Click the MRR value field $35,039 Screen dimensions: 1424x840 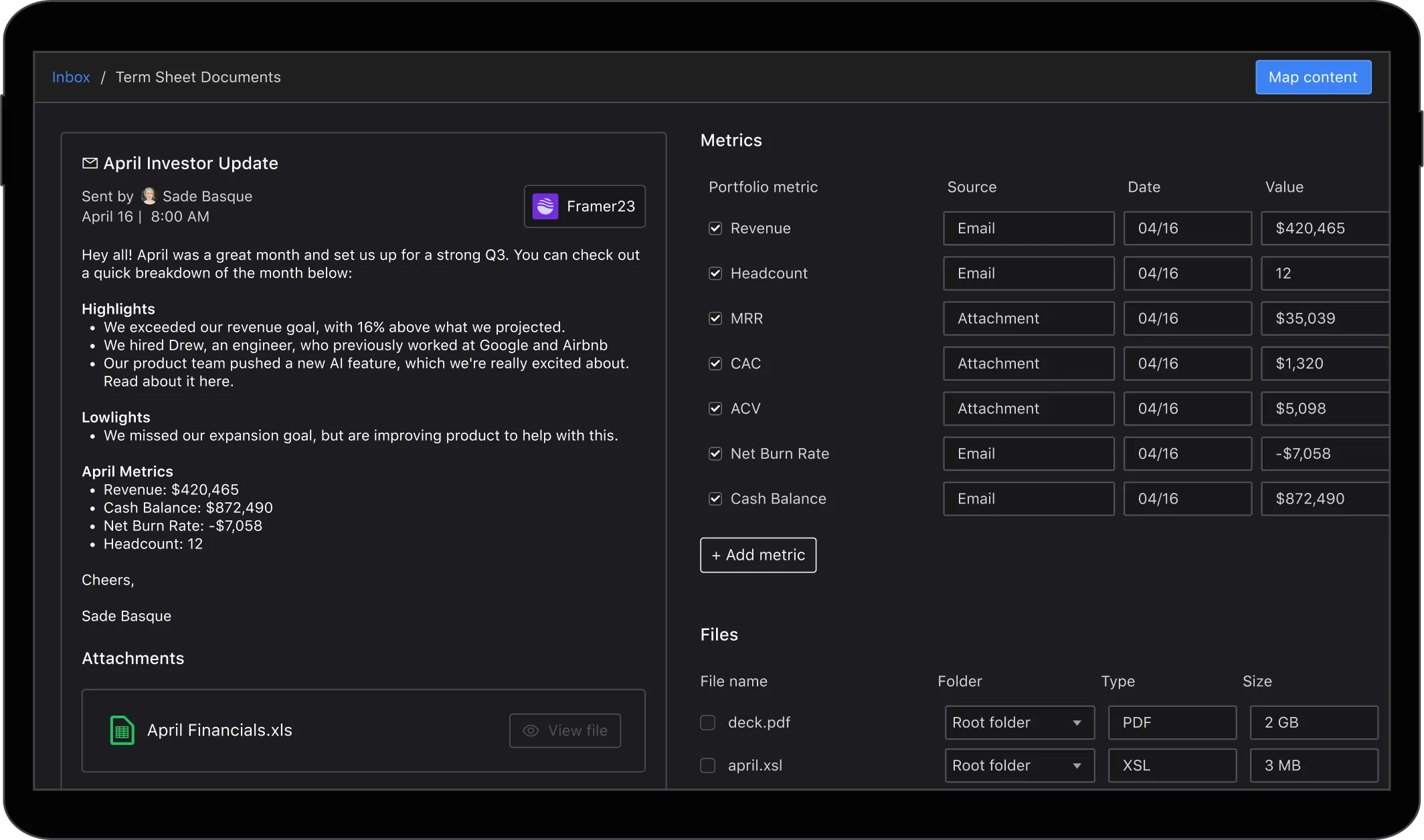click(1325, 318)
